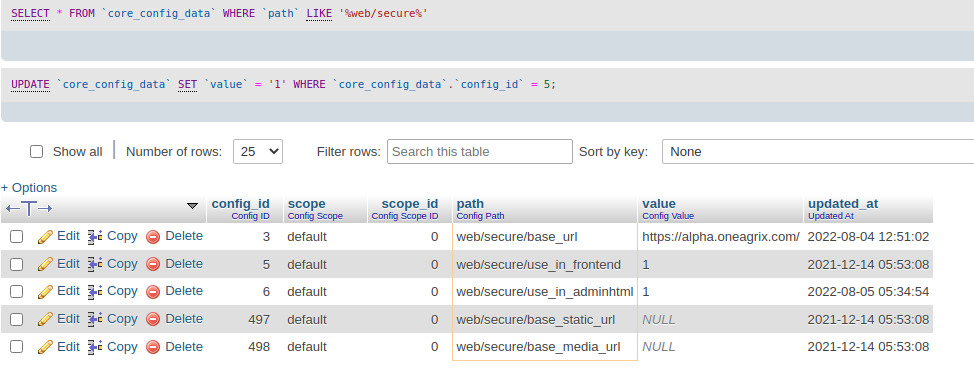Viewport: 974px width, 378px height.
Task: Click pencil edit icon for config_id 3 row
Action: click(45, 236)
